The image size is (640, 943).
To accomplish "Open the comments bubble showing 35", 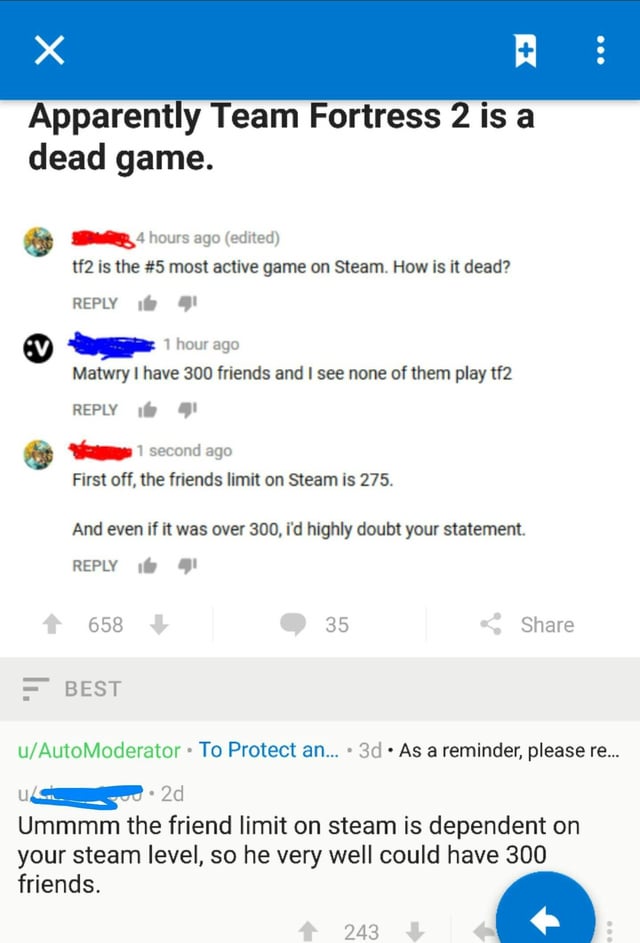I will tap(315, 624).
